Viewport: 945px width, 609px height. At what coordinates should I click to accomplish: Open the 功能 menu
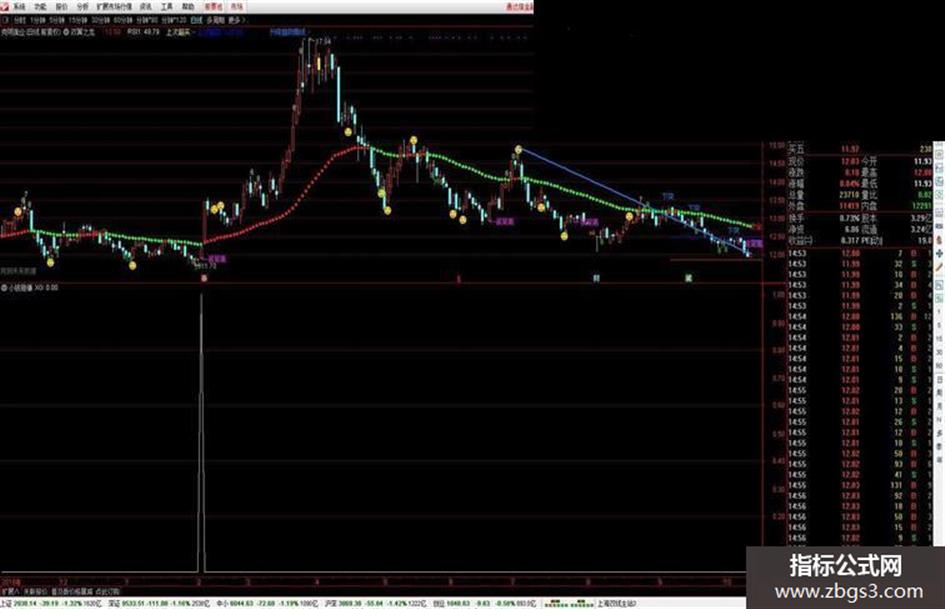point(40,7)
